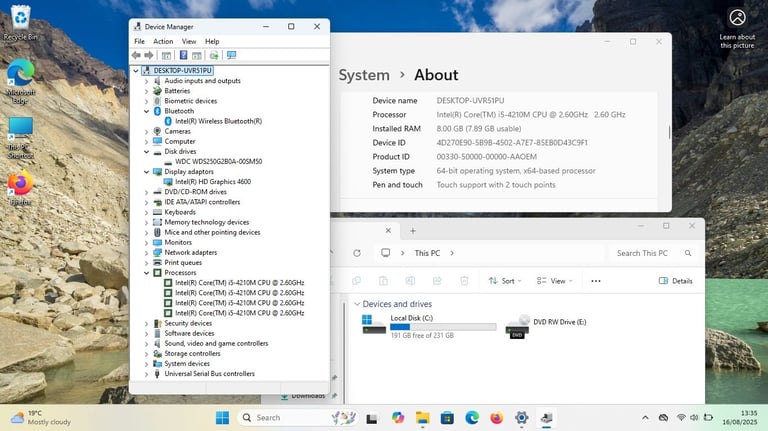
Task: Open the View dropdown in File Explorer
Action: point(554,281)
